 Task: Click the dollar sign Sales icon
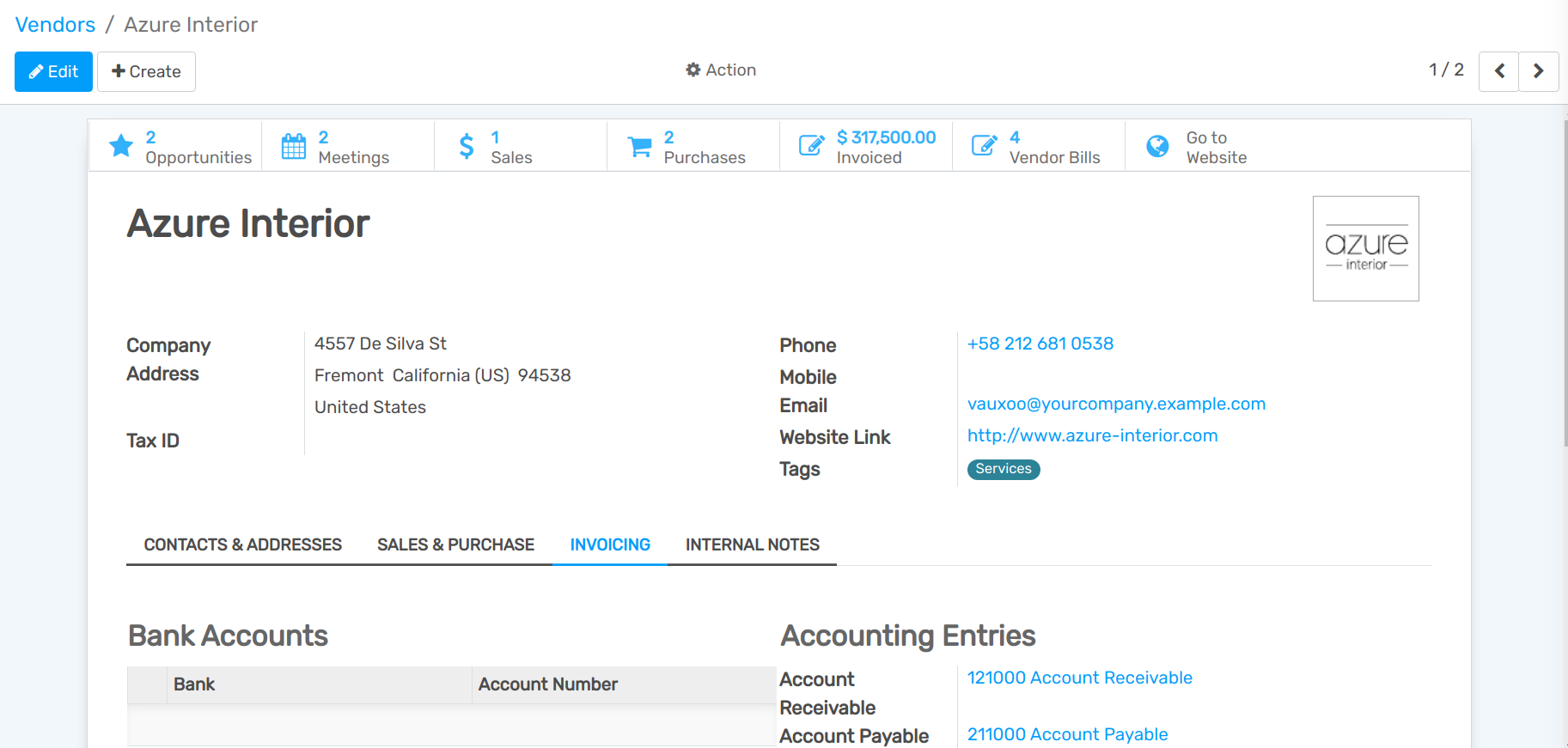tap(467, 146)
